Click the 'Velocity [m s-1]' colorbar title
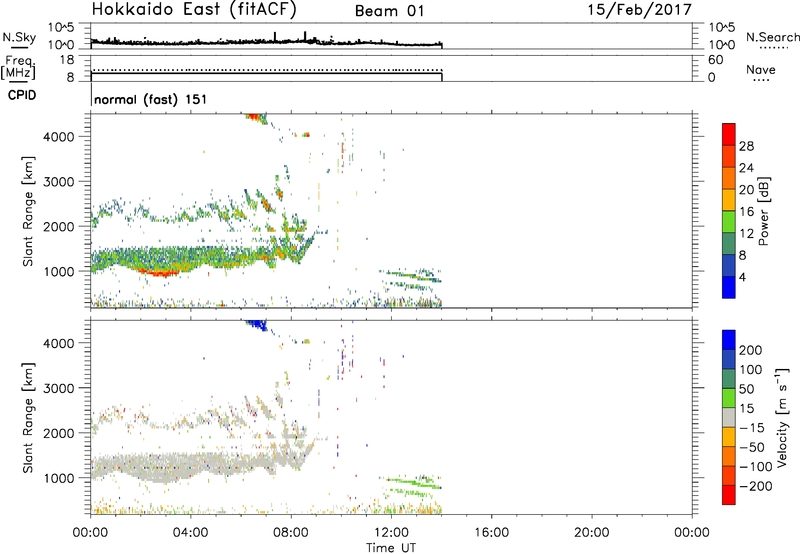 pyautogui.click(x=782, y=417)
